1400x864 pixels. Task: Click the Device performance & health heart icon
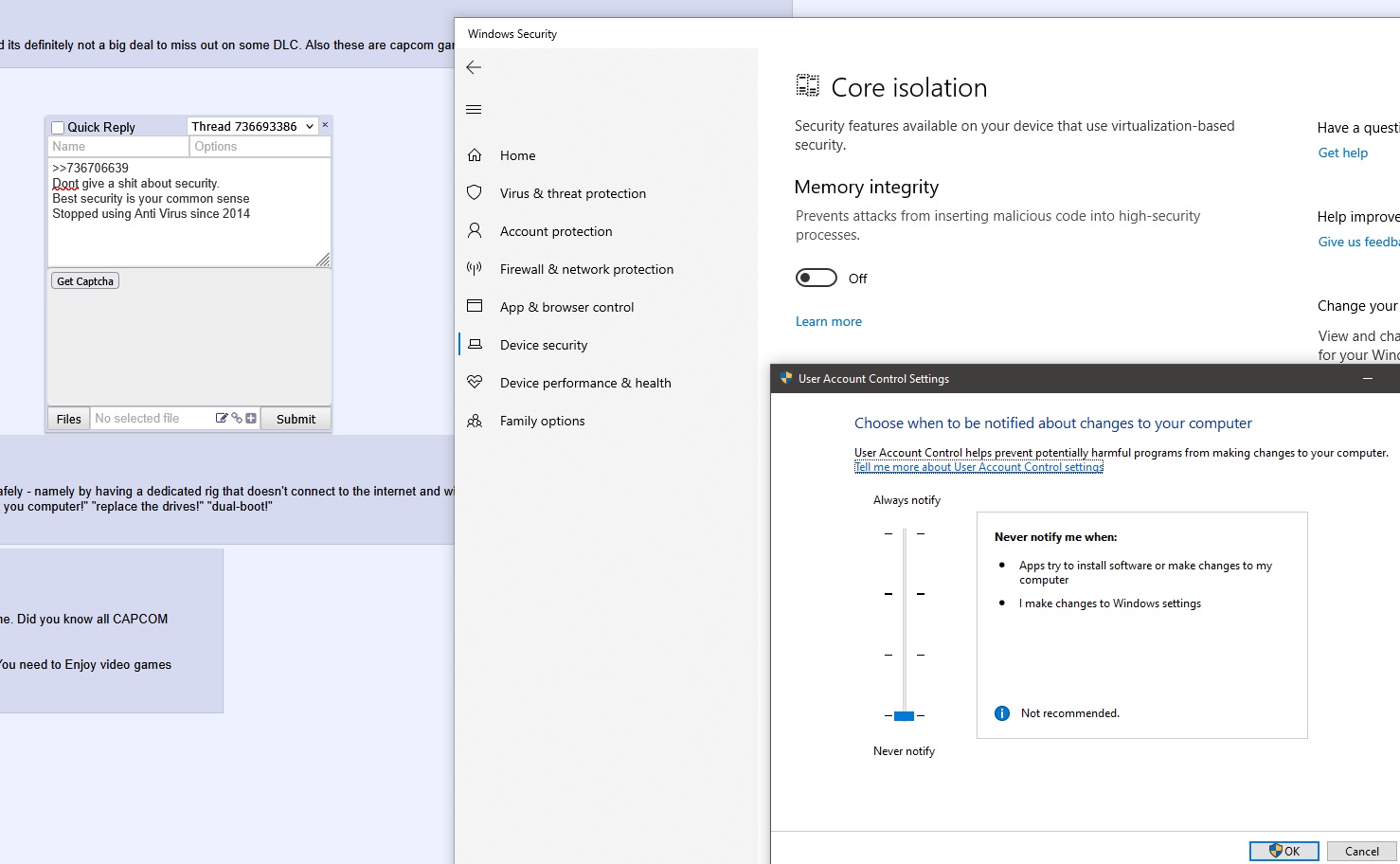point(475,383)
